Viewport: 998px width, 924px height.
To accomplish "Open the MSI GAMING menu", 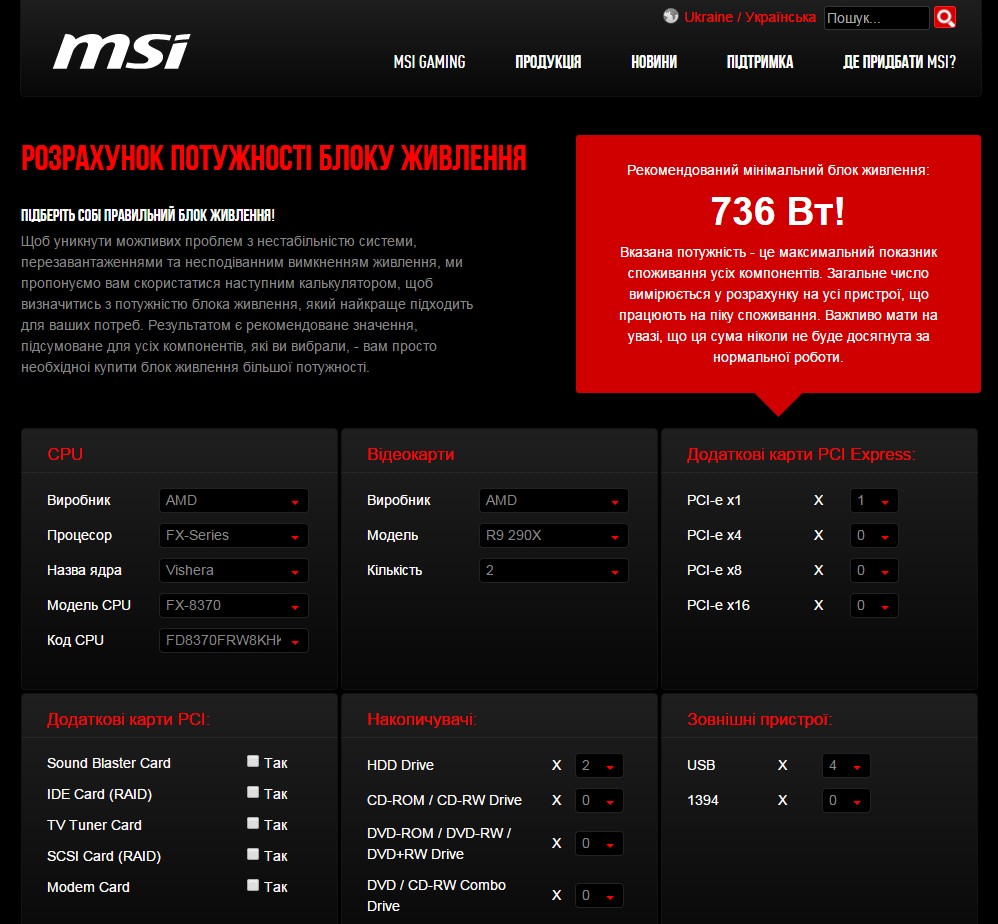I will point(429,62).
